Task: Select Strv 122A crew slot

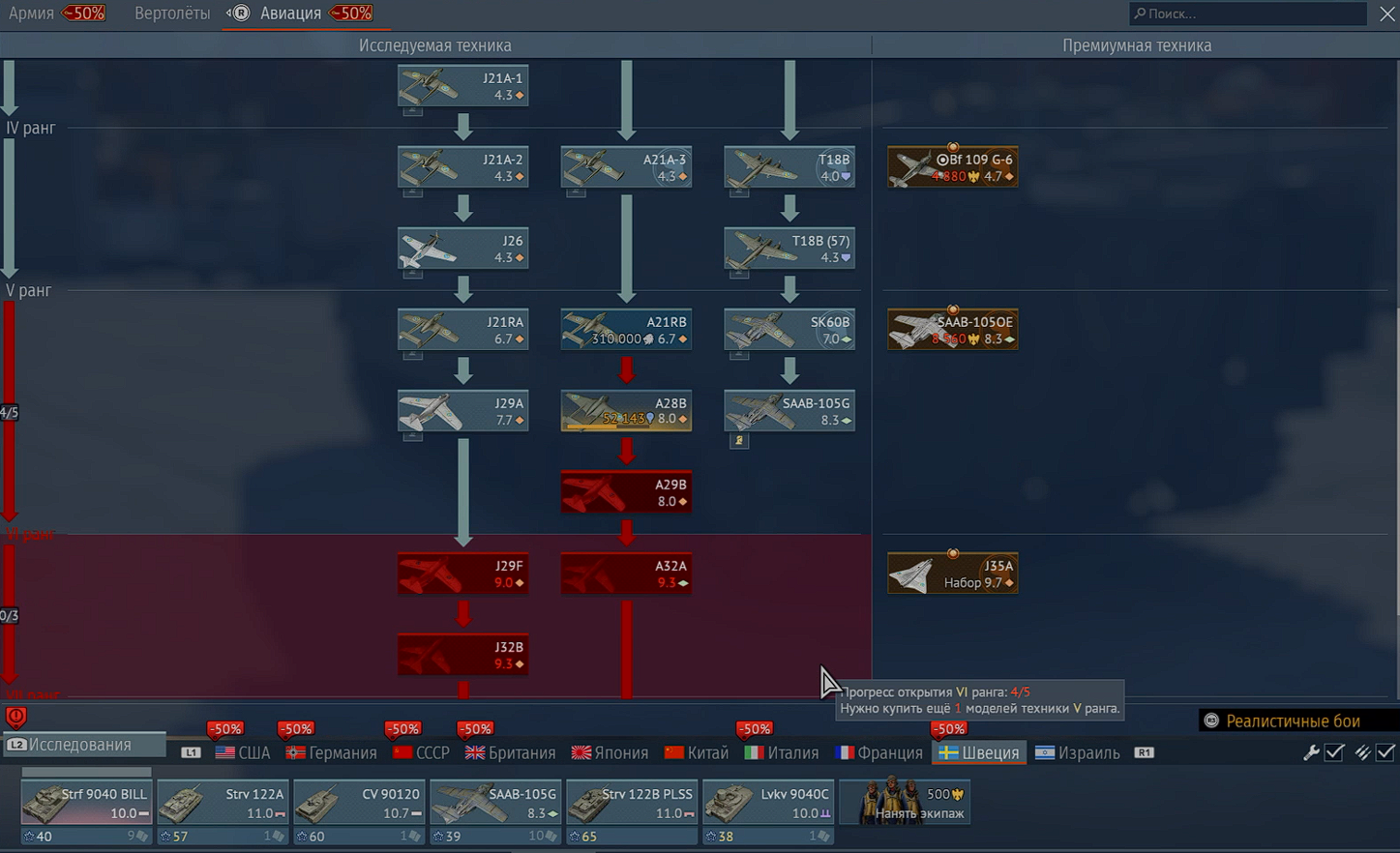Action: tap(223, 803)
